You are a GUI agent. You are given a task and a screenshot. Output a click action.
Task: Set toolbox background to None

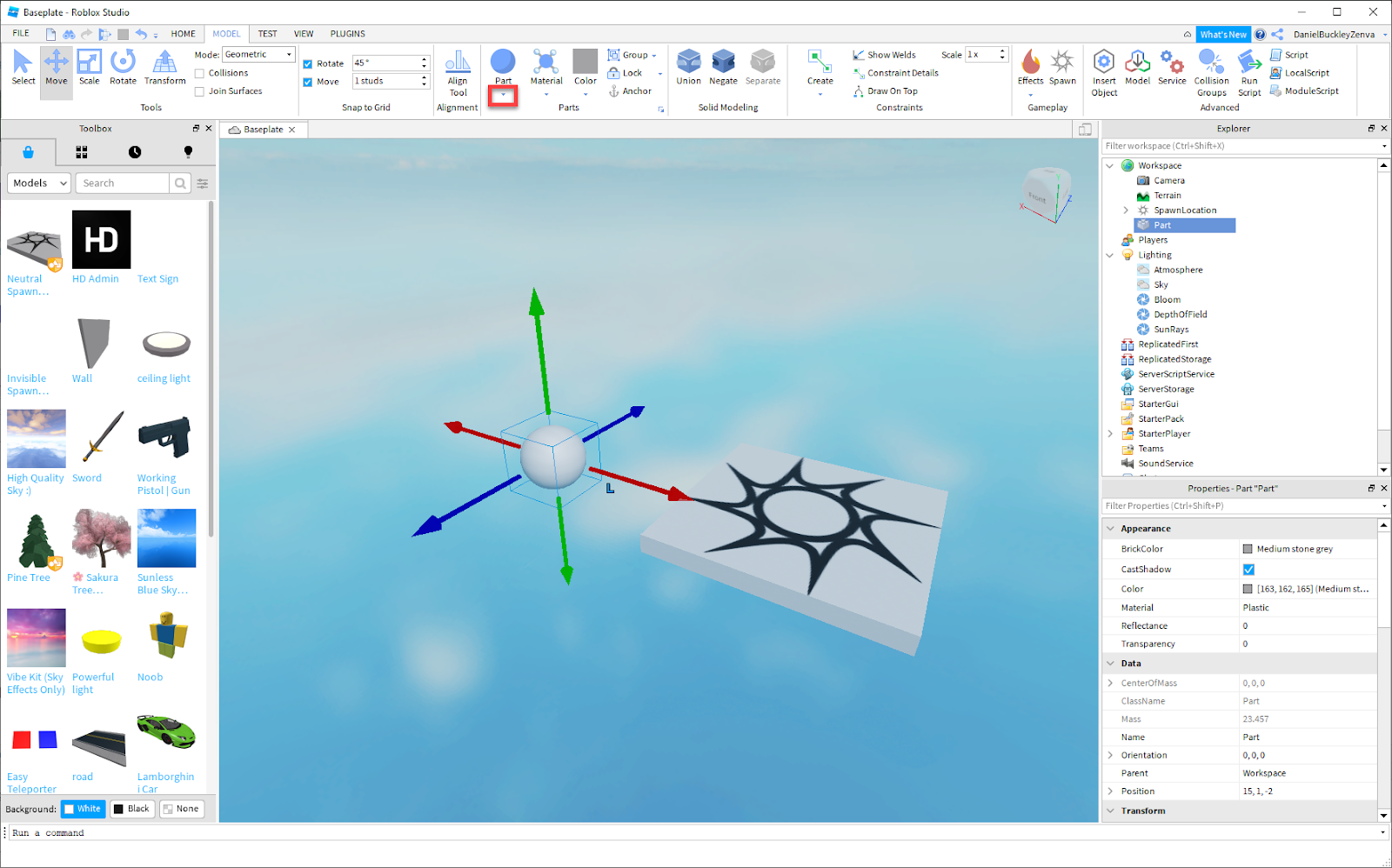pyautogui.click(x=181, y=809)
